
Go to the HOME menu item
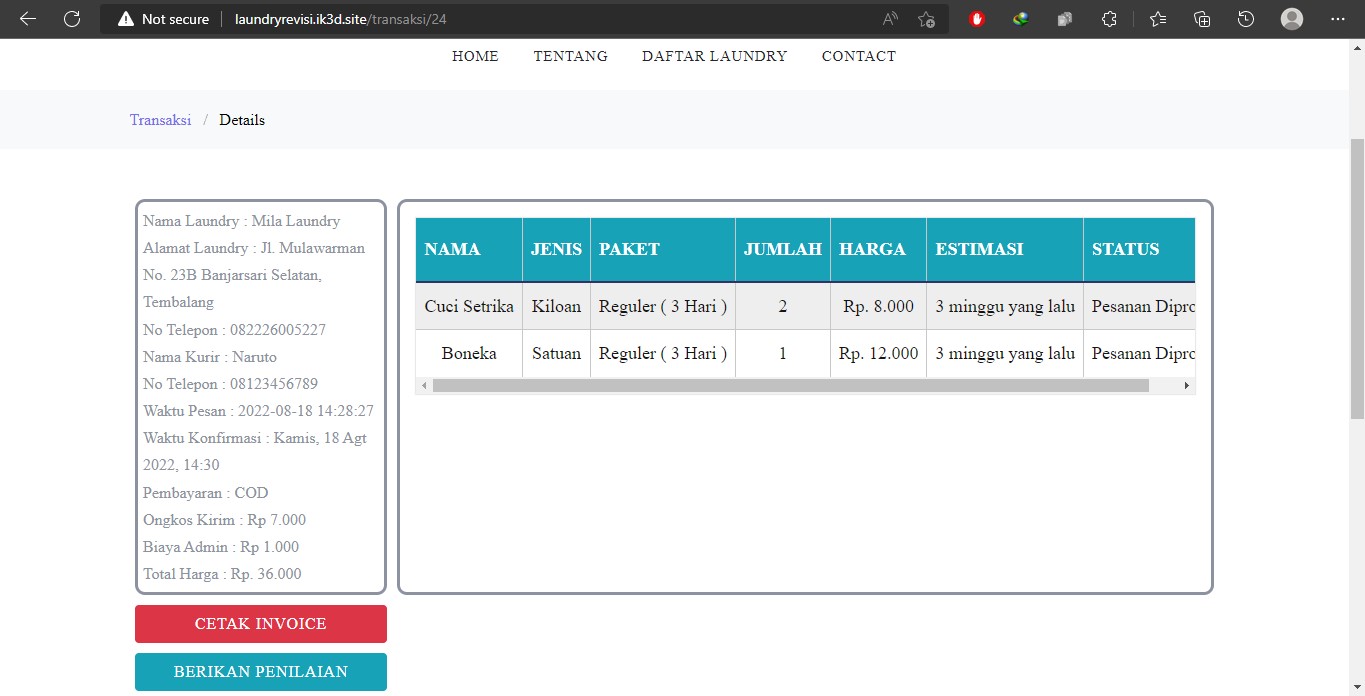pyautogui.click(x=475, y=56)
